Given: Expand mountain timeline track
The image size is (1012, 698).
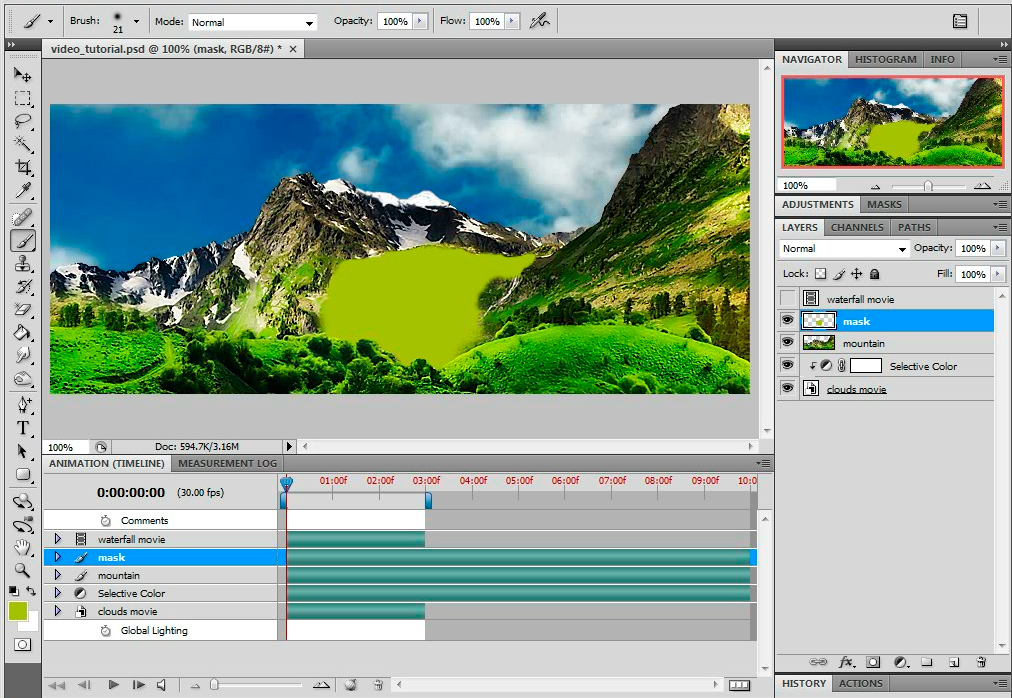Looking at the screenshot, I should point(58,575).
